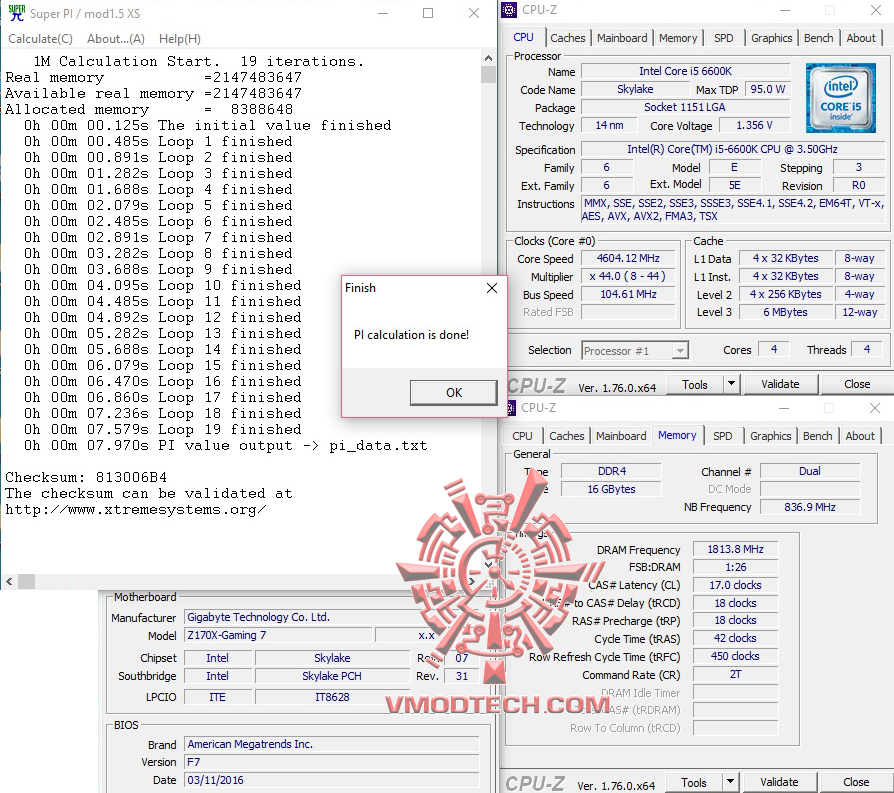The height and width of the screenshot is (793, 894).
Task: Open the Help(H) menu in Super PI
Action: coord(180,39)
